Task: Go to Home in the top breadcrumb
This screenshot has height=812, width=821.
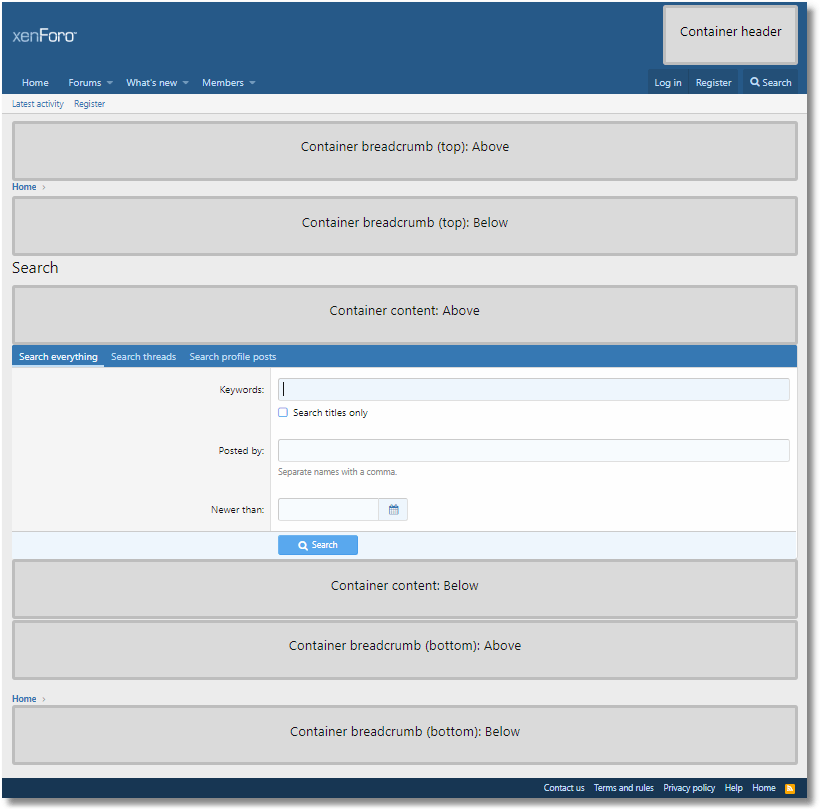Action: [24, 187]
